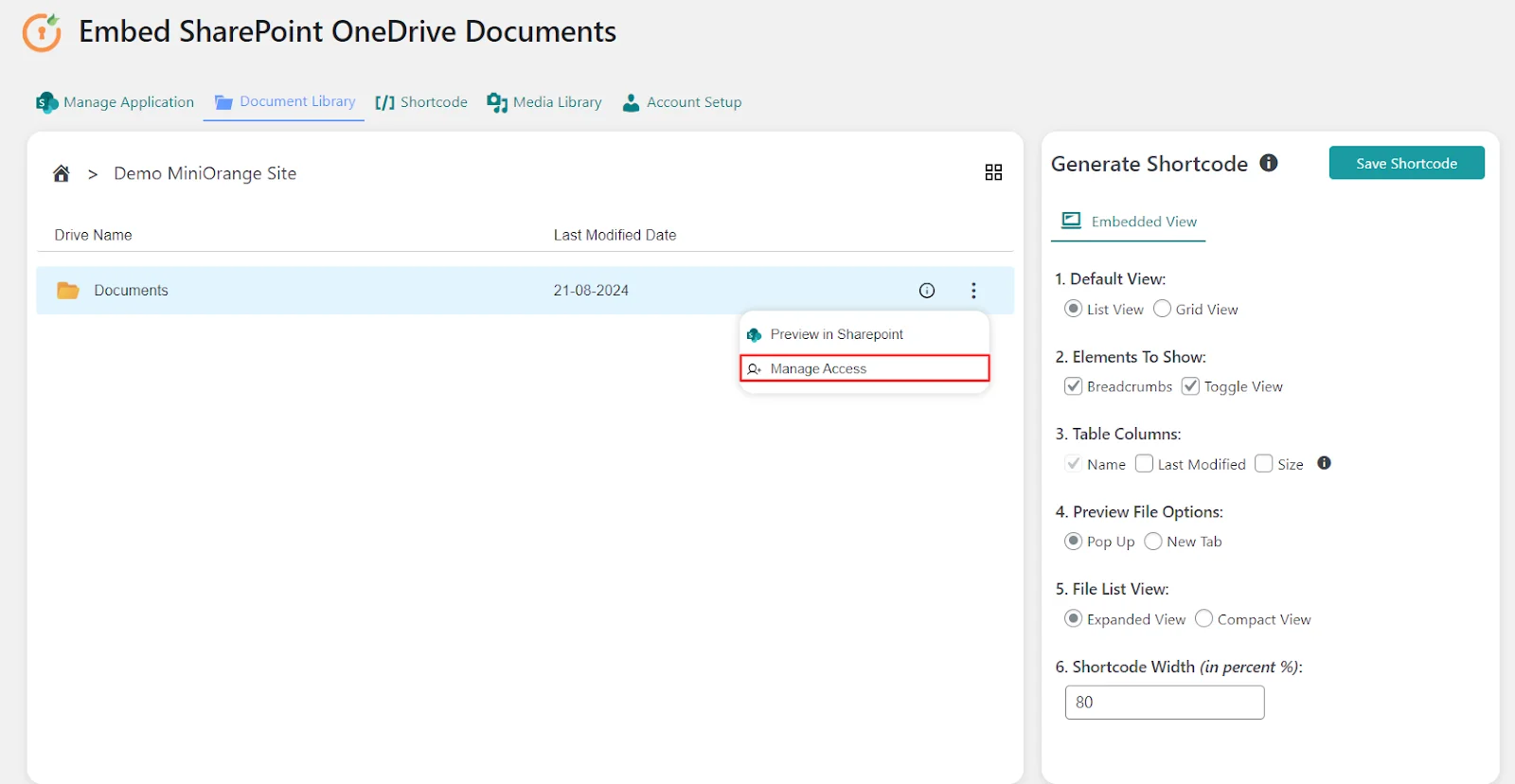Click Shortcode Width input field
1515x784 pixels.
(1165, 703)
